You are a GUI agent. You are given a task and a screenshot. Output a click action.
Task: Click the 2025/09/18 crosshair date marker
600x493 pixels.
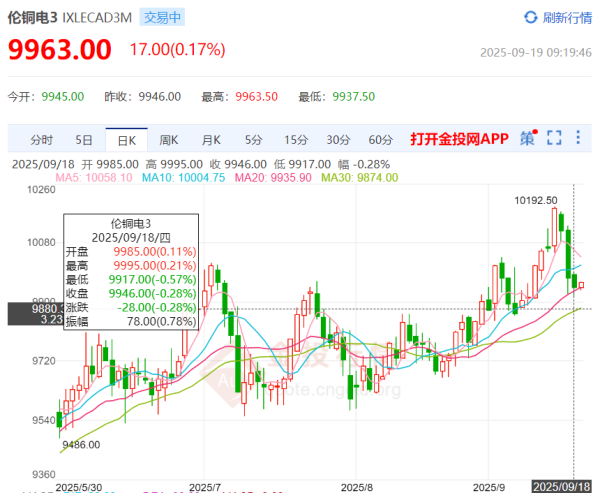tap(562, 487)
